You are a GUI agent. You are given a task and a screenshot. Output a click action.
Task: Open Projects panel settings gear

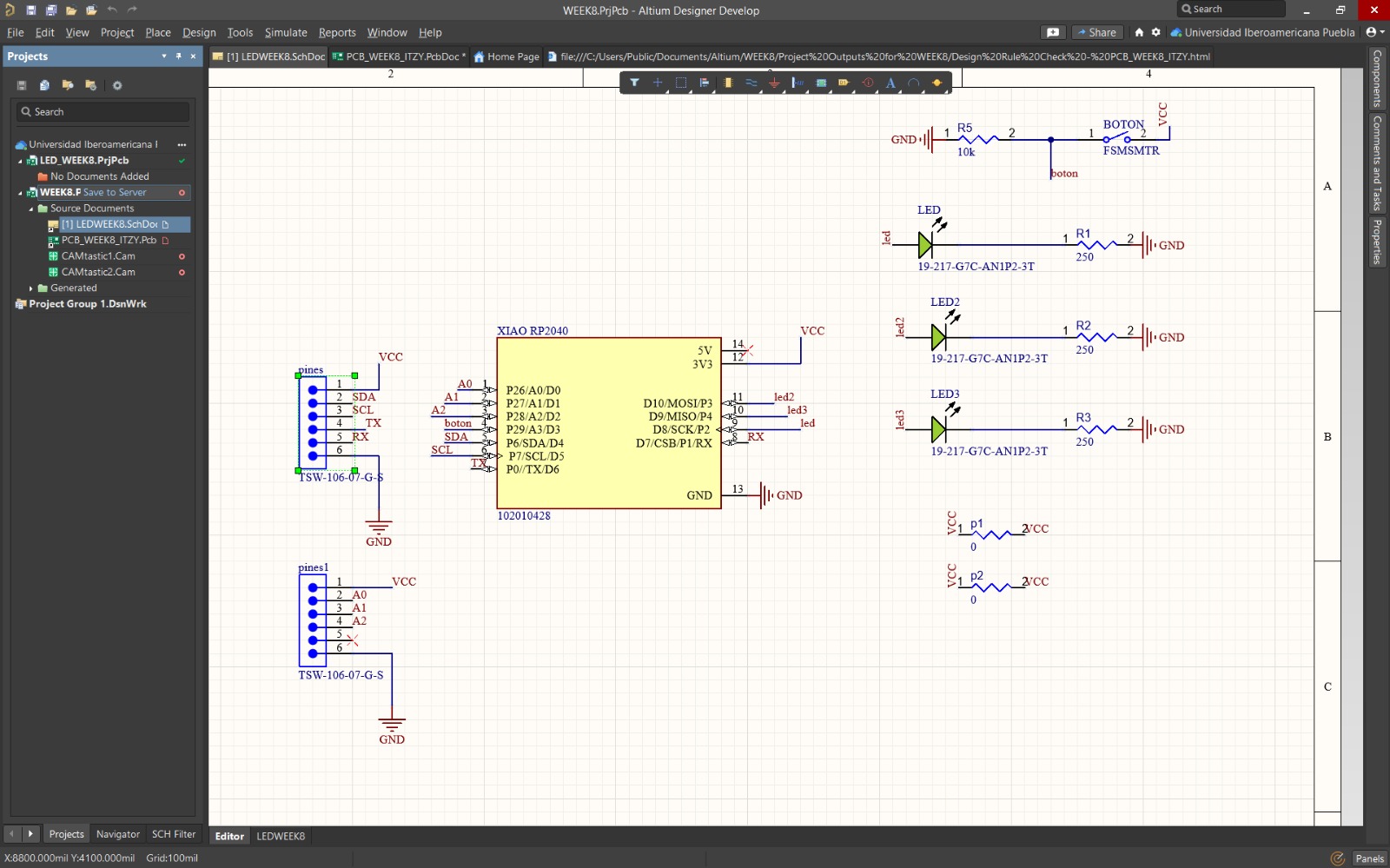click(117, 85)
